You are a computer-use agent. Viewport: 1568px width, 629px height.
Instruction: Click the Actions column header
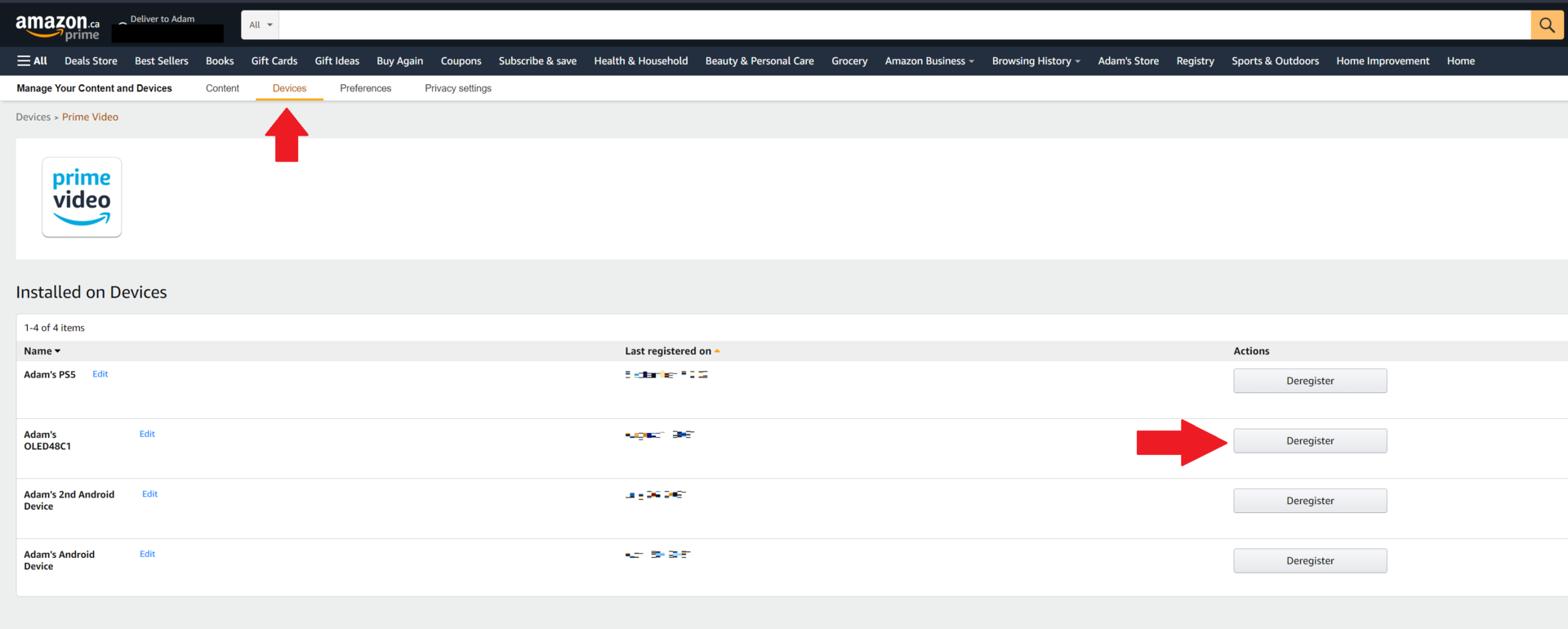pos(1251,351)
